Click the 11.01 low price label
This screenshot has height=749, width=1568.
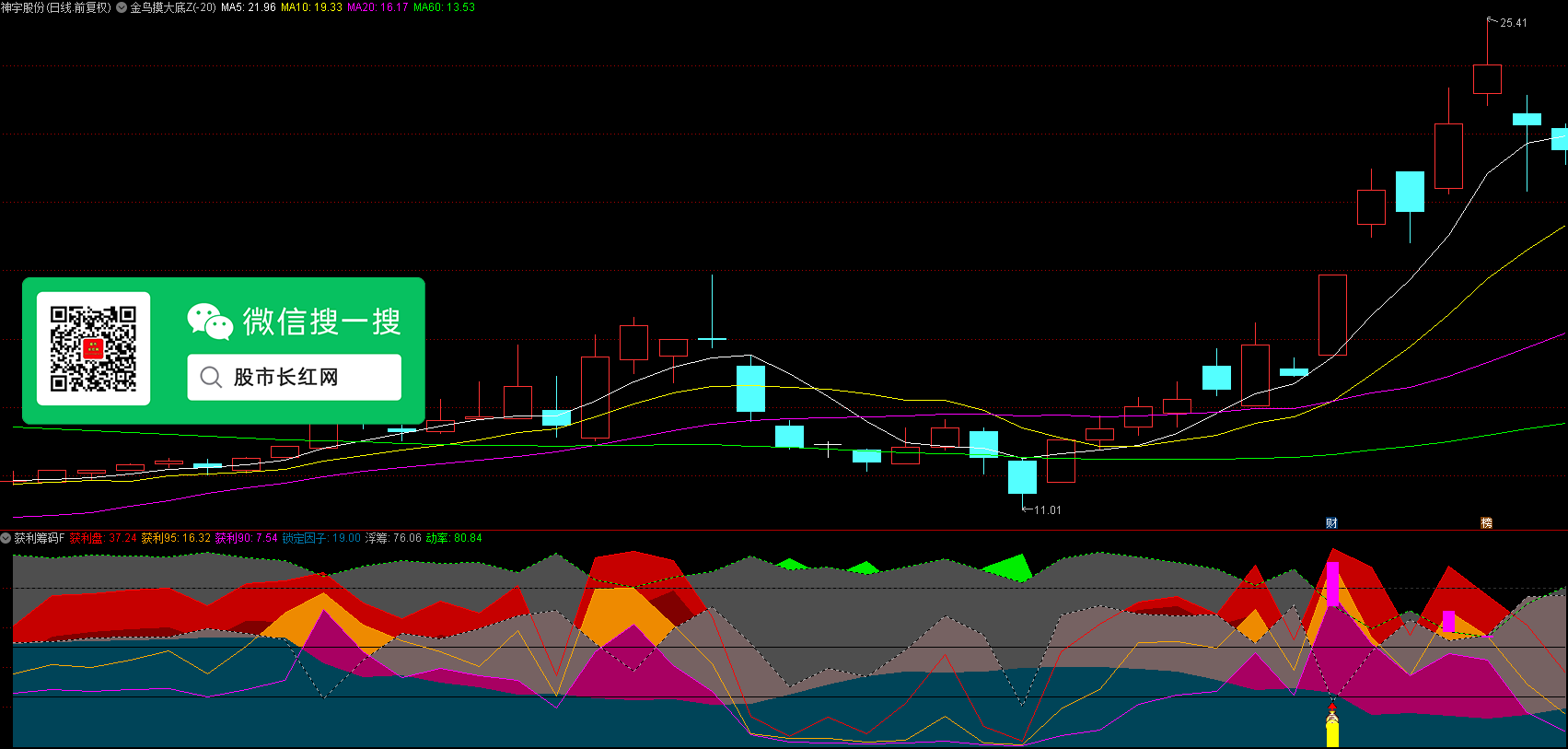pyautogui.click(x=1048, y=510)
